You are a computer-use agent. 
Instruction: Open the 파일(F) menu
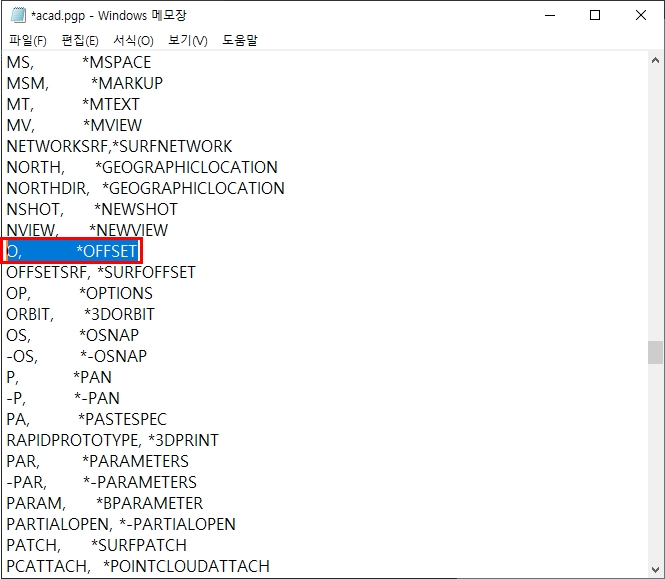(28, 40)
